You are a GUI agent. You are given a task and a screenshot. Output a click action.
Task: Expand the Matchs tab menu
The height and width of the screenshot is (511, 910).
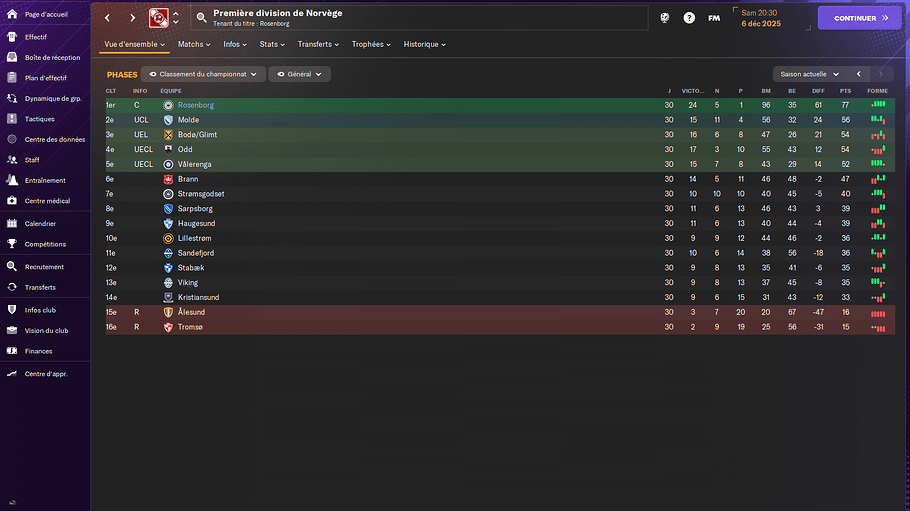click(x=195, y=44)
